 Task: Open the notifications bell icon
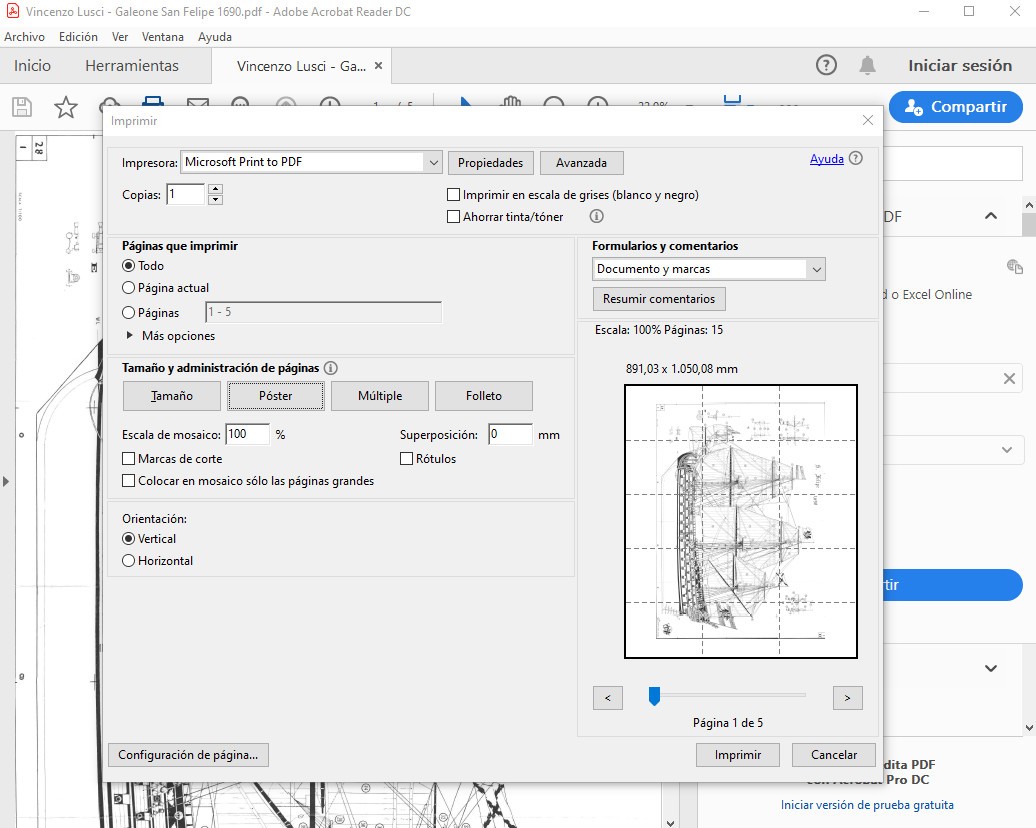click(867, 66)
